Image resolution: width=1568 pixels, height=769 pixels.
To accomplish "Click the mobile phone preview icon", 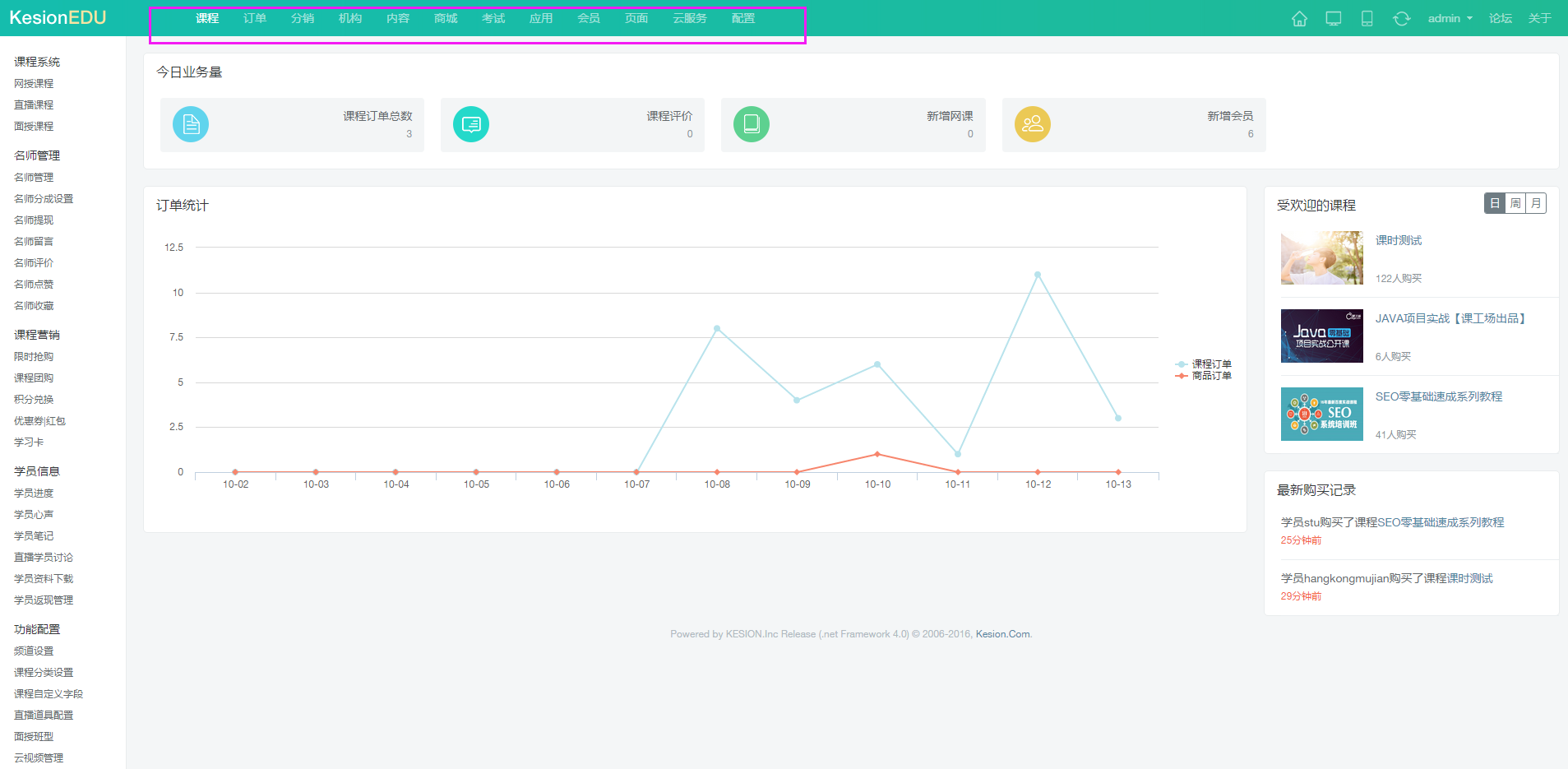I will click(1367, 19).
